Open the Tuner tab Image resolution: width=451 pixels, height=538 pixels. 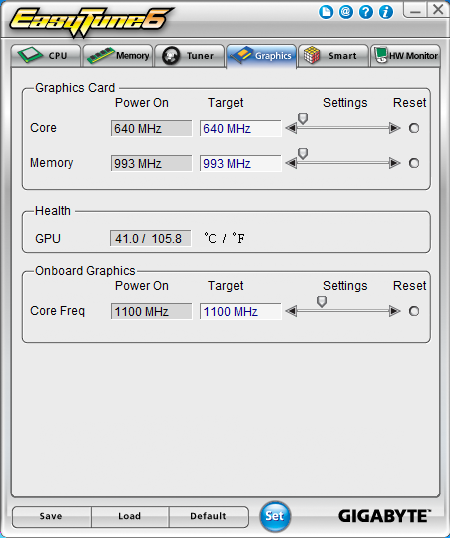(x=190, y=56)
